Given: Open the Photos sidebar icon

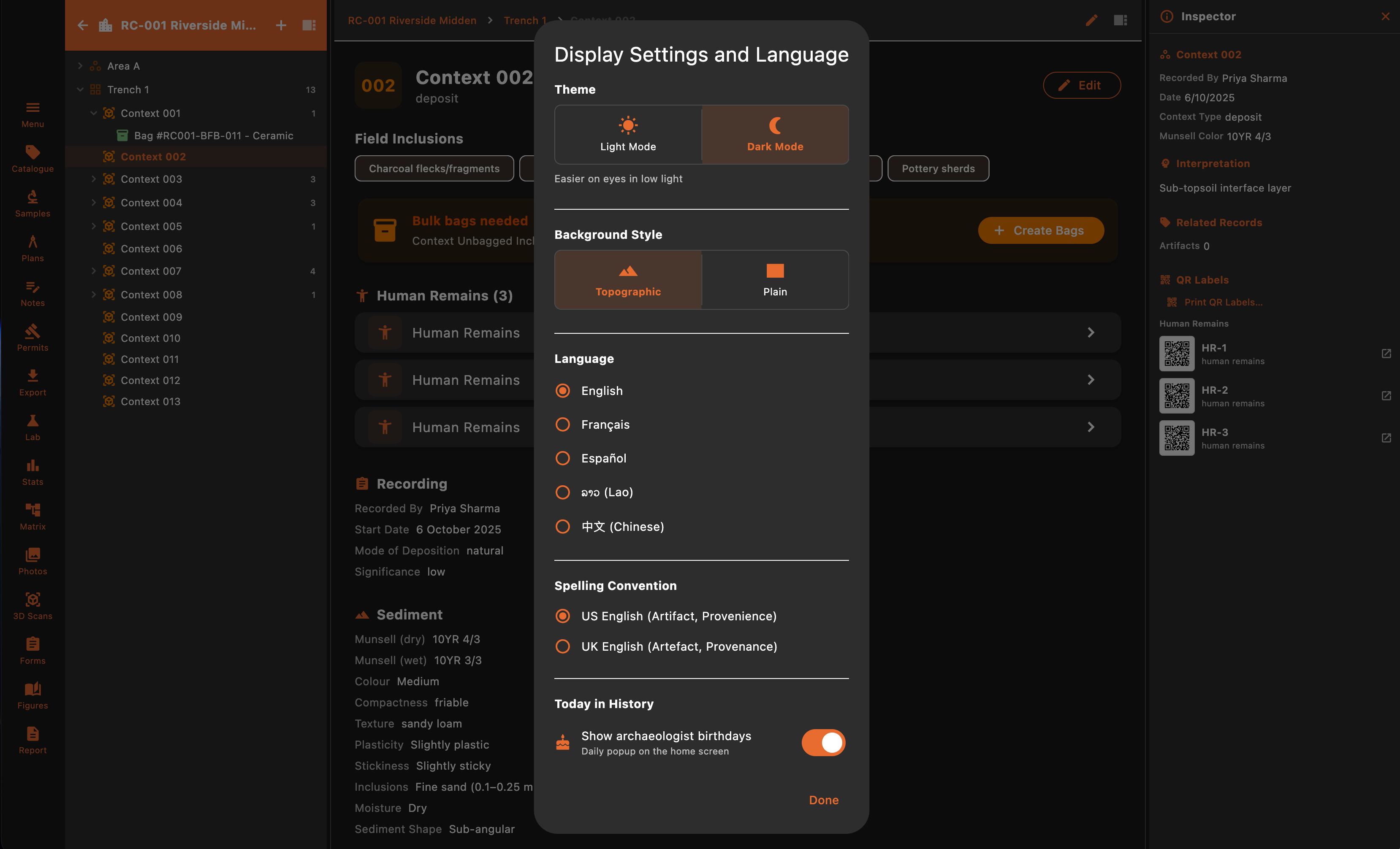Looking at the screenshot, I should tap(33, 561).
